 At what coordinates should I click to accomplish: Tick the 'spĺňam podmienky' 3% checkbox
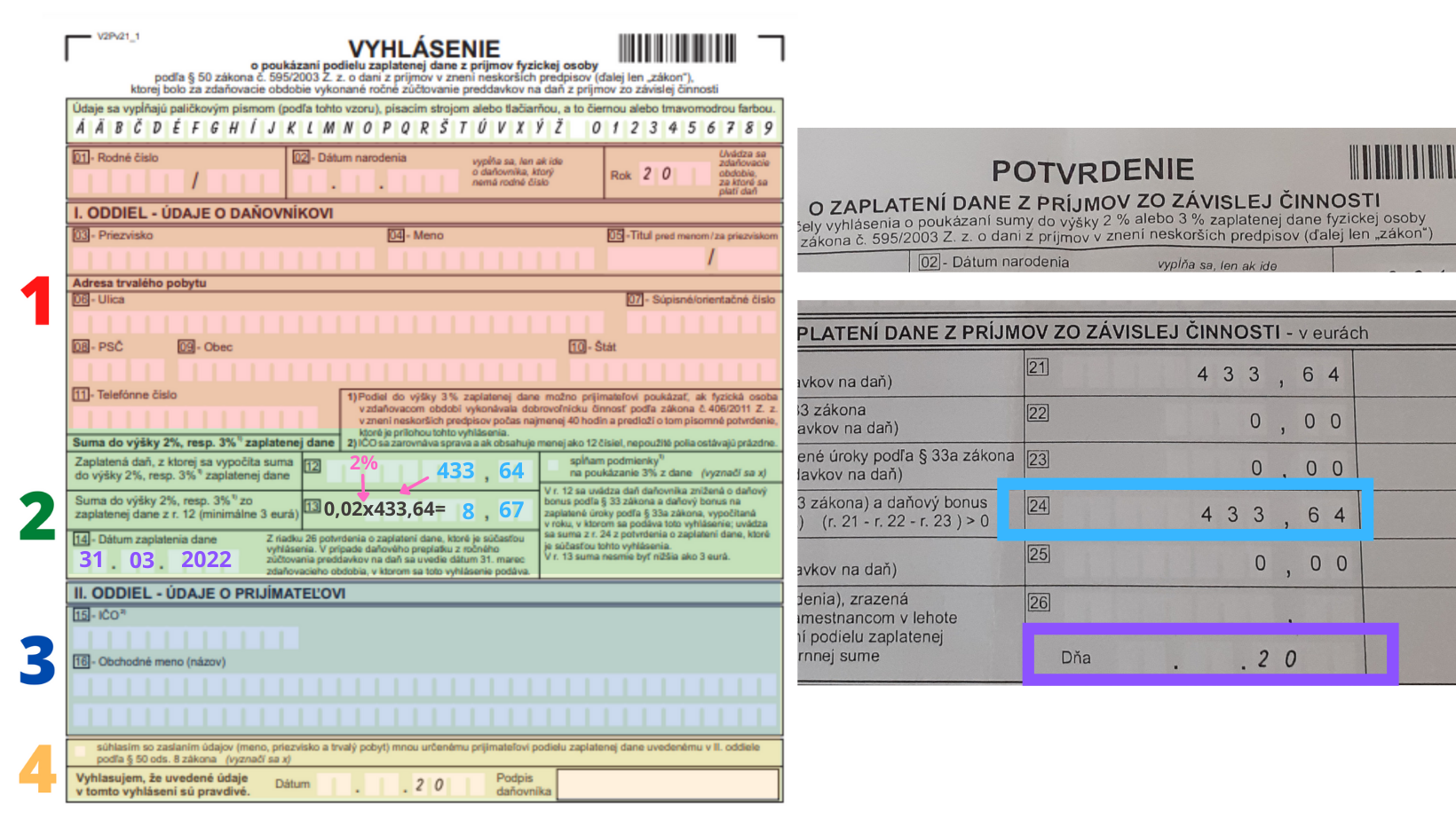pos(553,464)
